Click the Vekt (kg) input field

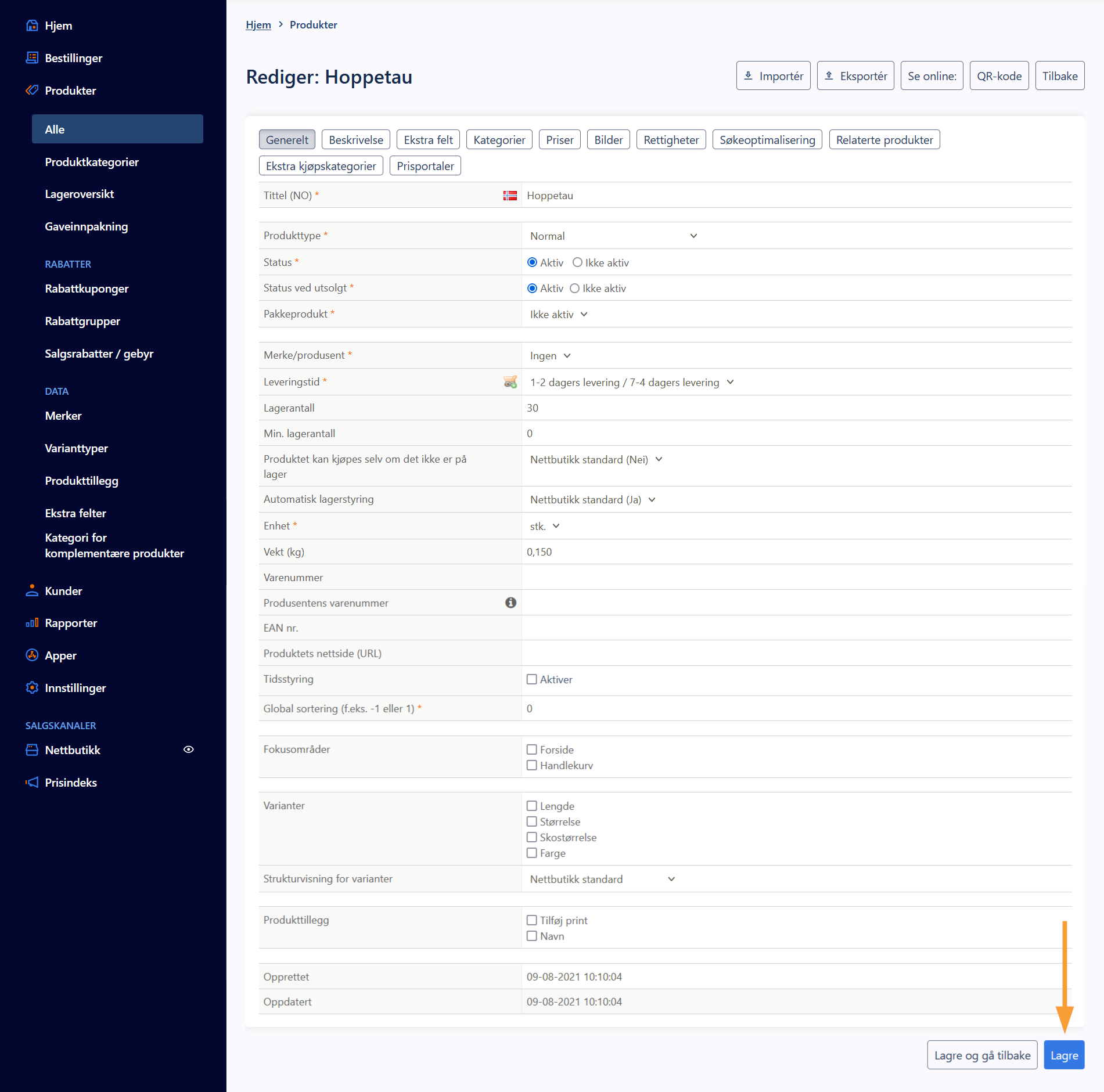coord(796,552)
